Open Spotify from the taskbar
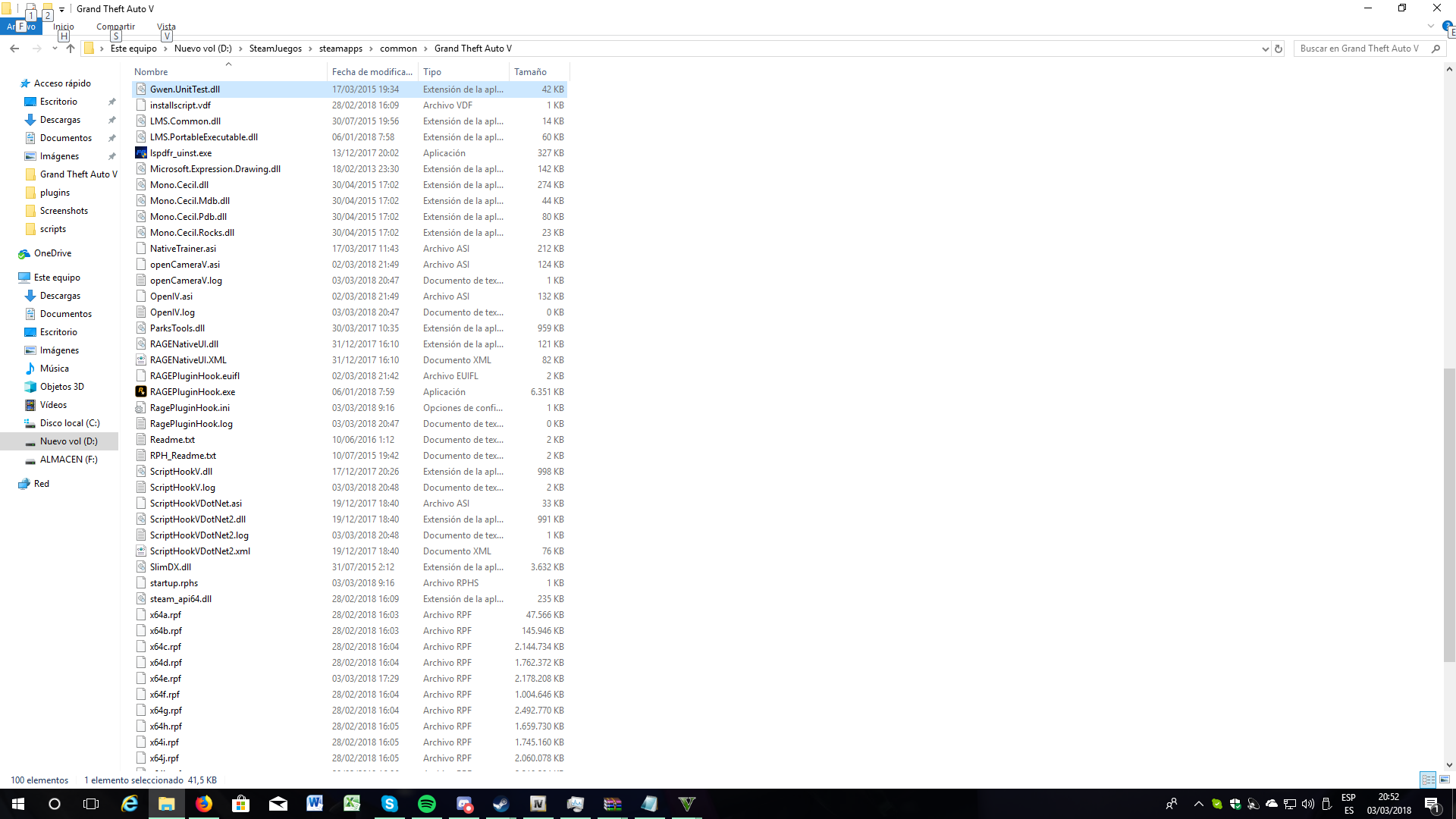 [x=427, y=804]
